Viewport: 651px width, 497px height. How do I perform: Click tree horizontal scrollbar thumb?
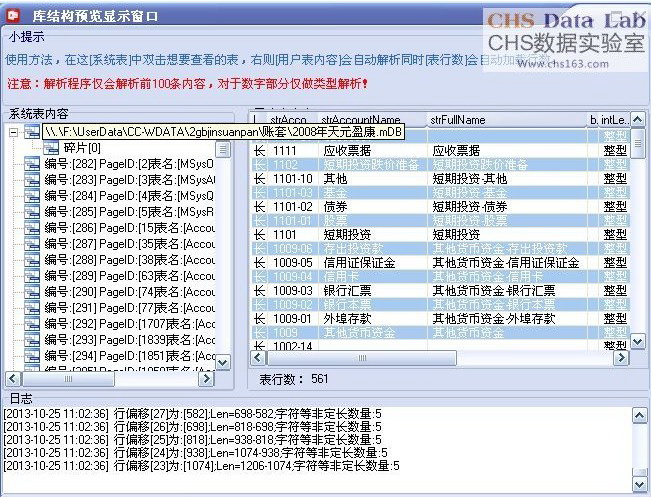click(69, 379)
